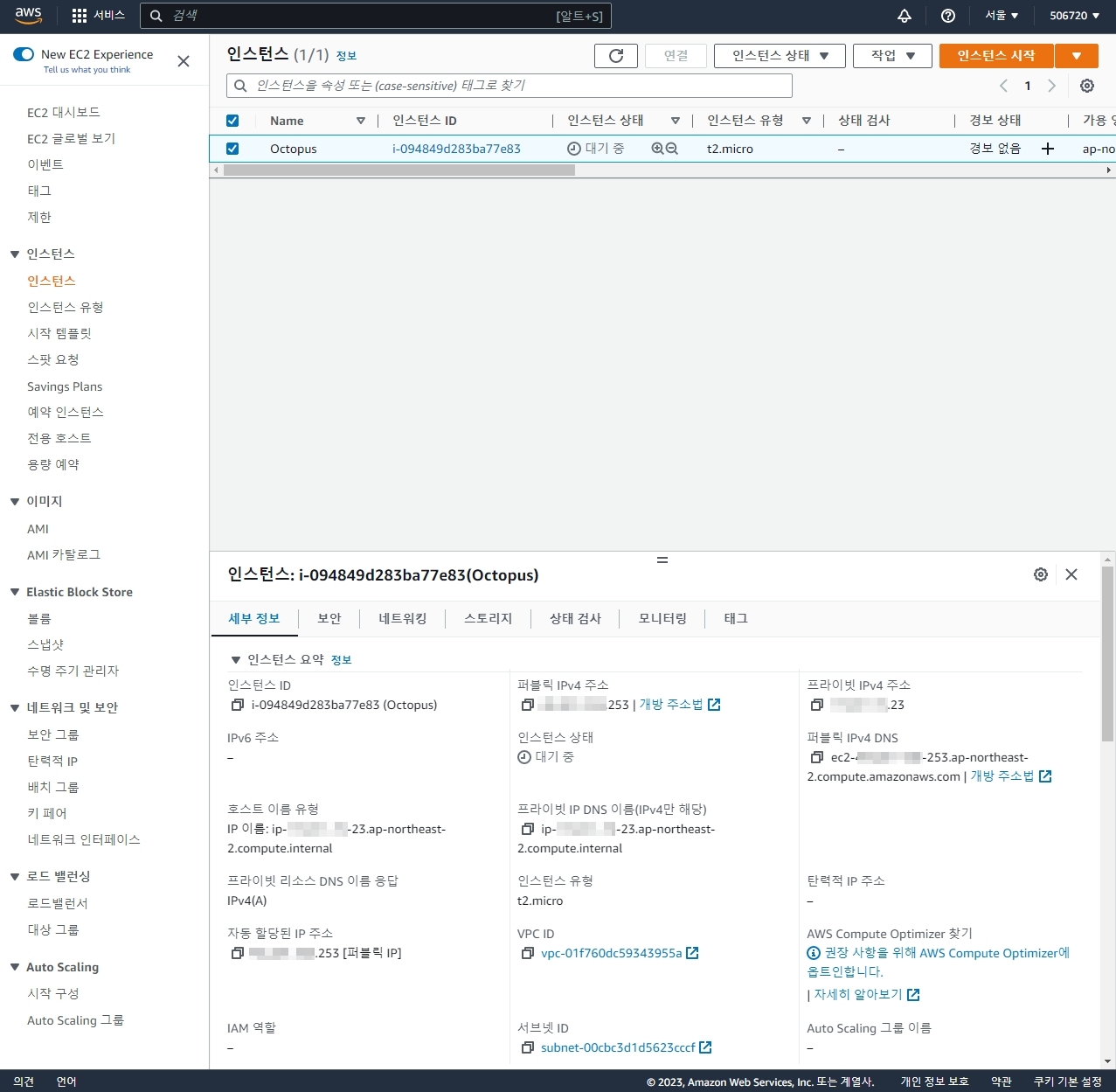Open the AWS home logo

click(28, 15)
